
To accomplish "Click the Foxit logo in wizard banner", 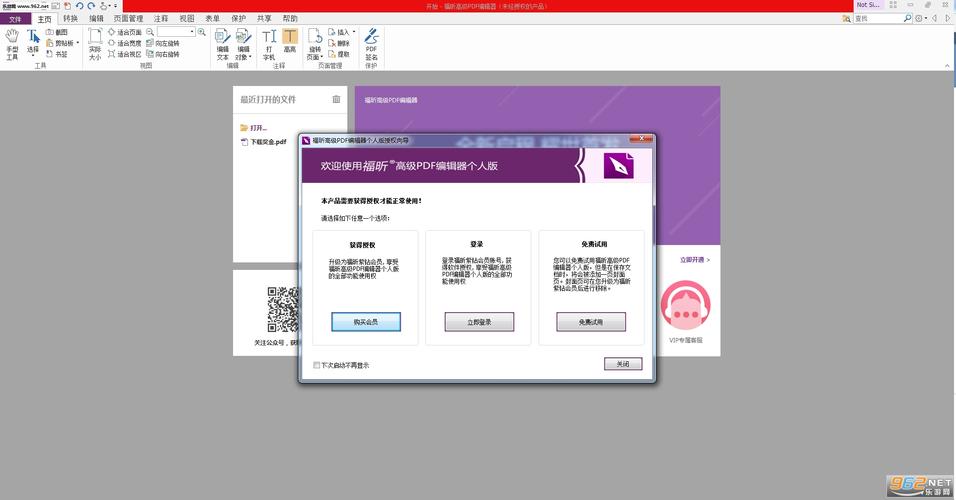I will [618, 165].
